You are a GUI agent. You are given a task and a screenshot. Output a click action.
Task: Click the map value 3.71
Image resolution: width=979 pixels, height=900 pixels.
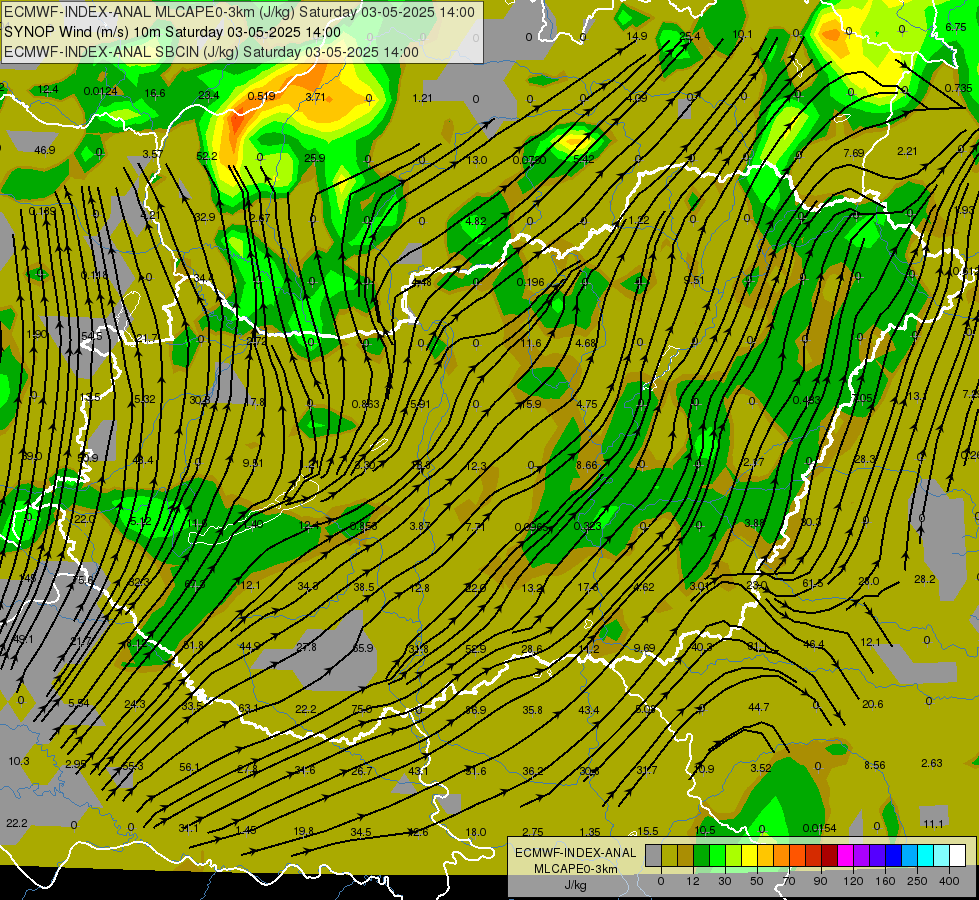click(315, 97)
